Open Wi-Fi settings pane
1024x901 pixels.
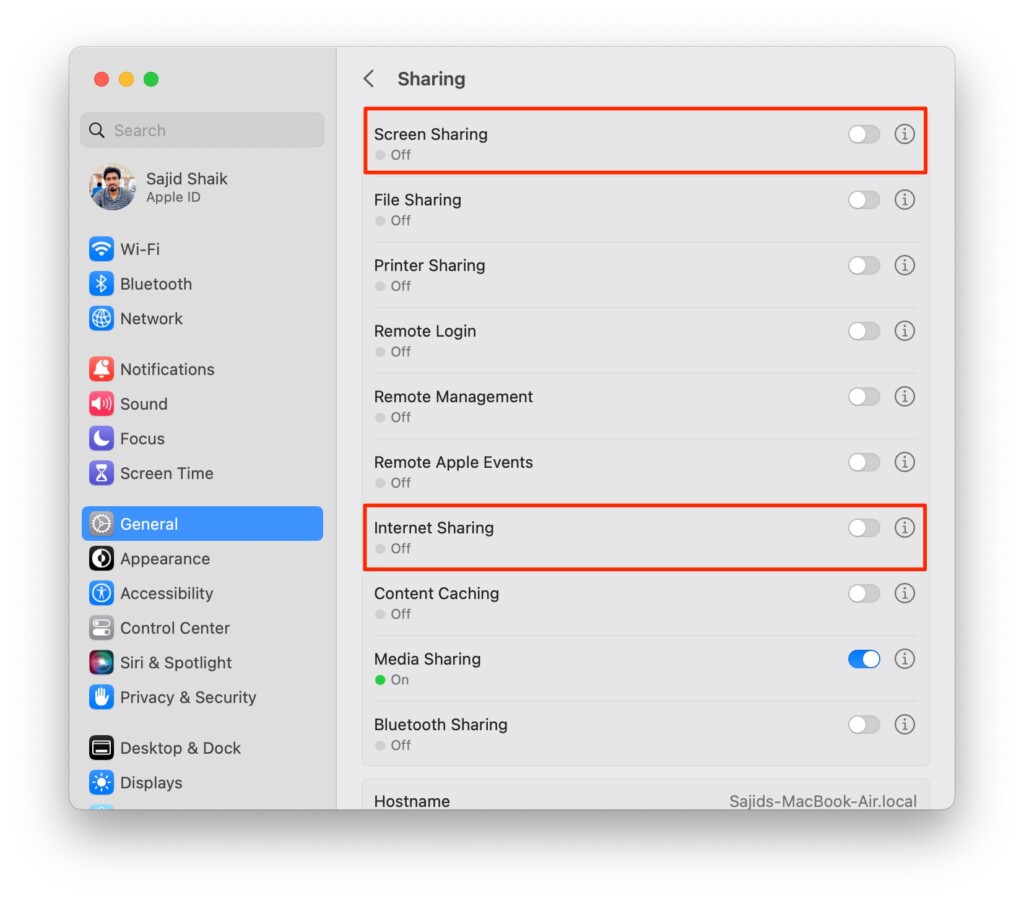(x=202, y=249)
